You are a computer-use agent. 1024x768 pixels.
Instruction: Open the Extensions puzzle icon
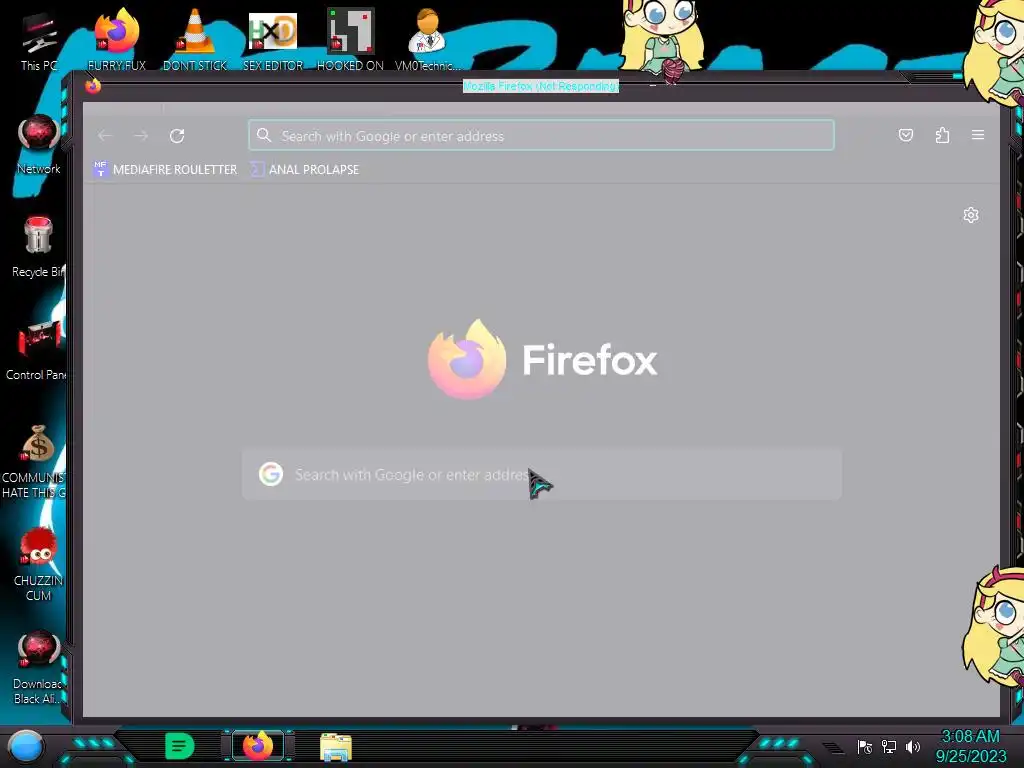coord(942,135)
